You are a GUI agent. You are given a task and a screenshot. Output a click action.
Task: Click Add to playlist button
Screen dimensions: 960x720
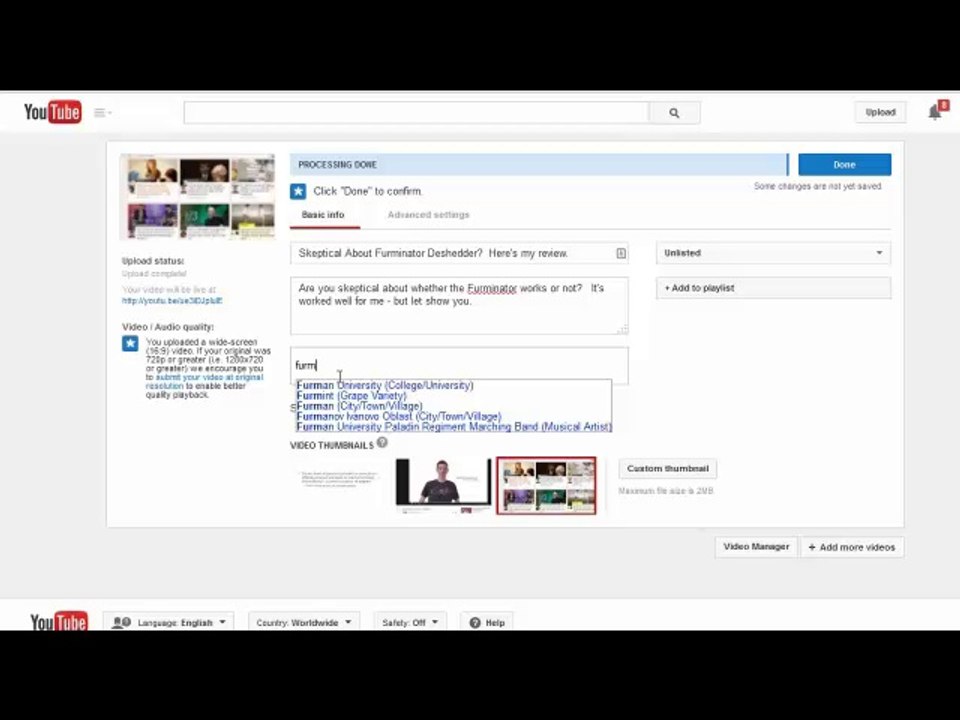773,288
